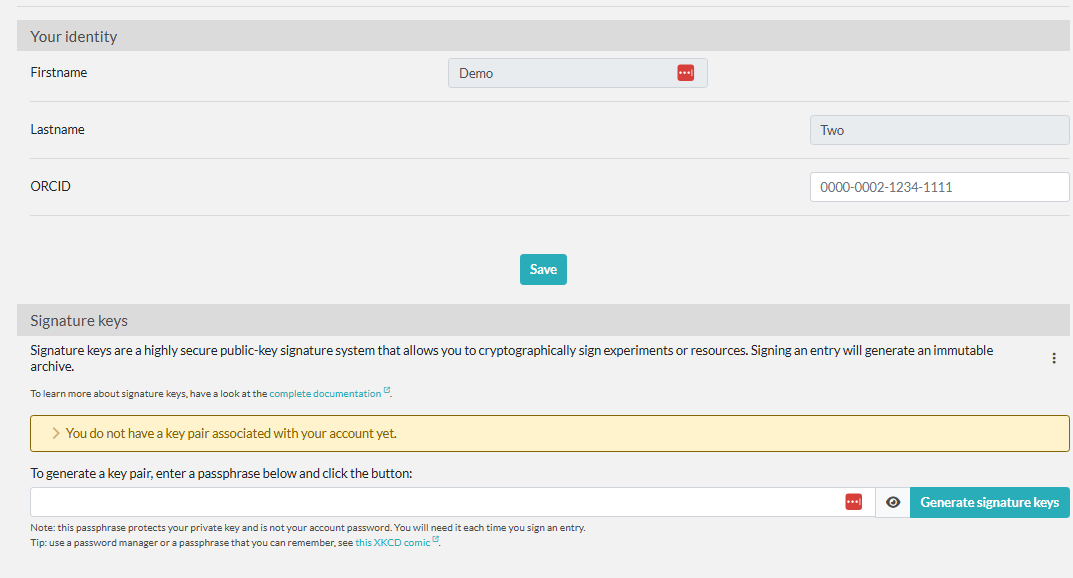This screenshot has width=1073, height=578.
Task: Click password manager icon in Firstname field
Action: tap(685, 73)
